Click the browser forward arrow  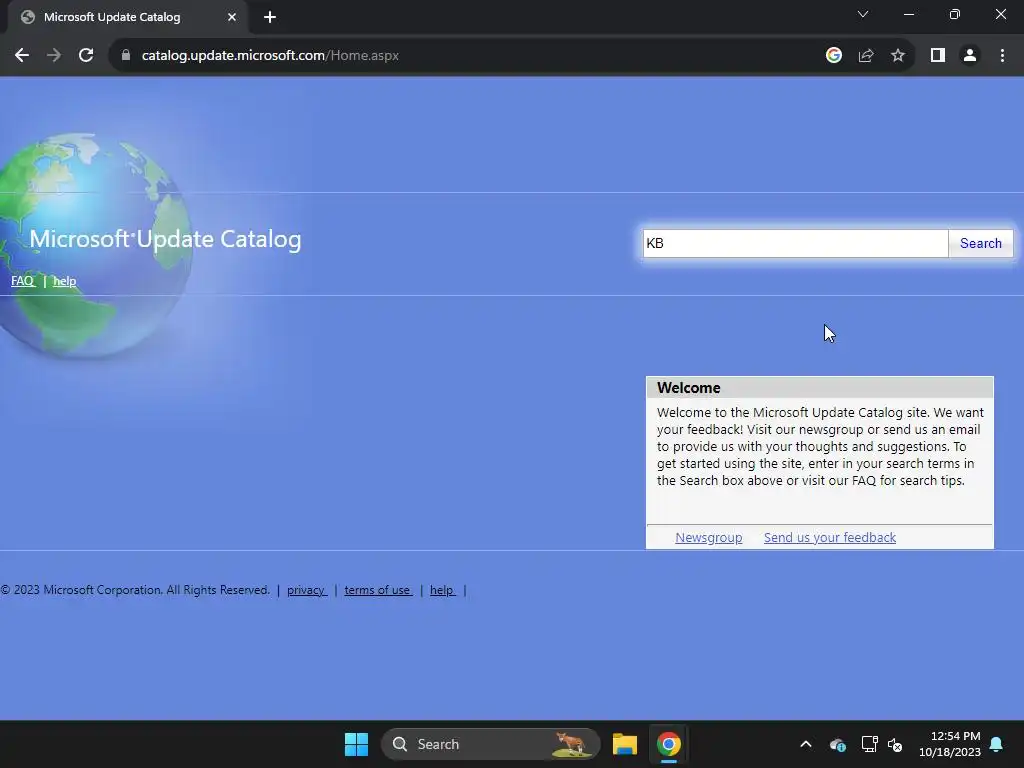[x=54, y=56]
